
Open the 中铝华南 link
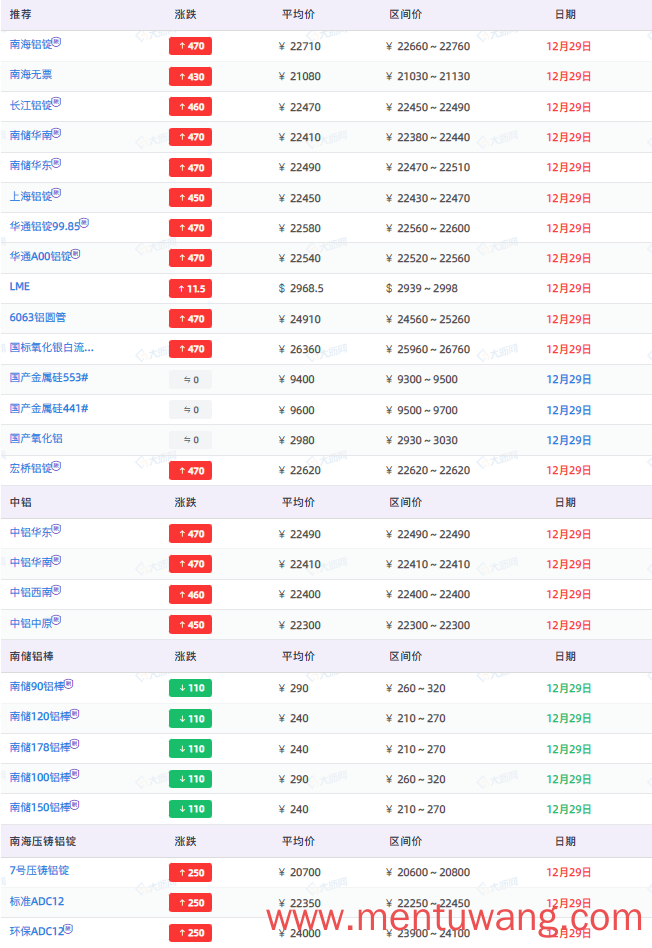click(x=31, y=563)
